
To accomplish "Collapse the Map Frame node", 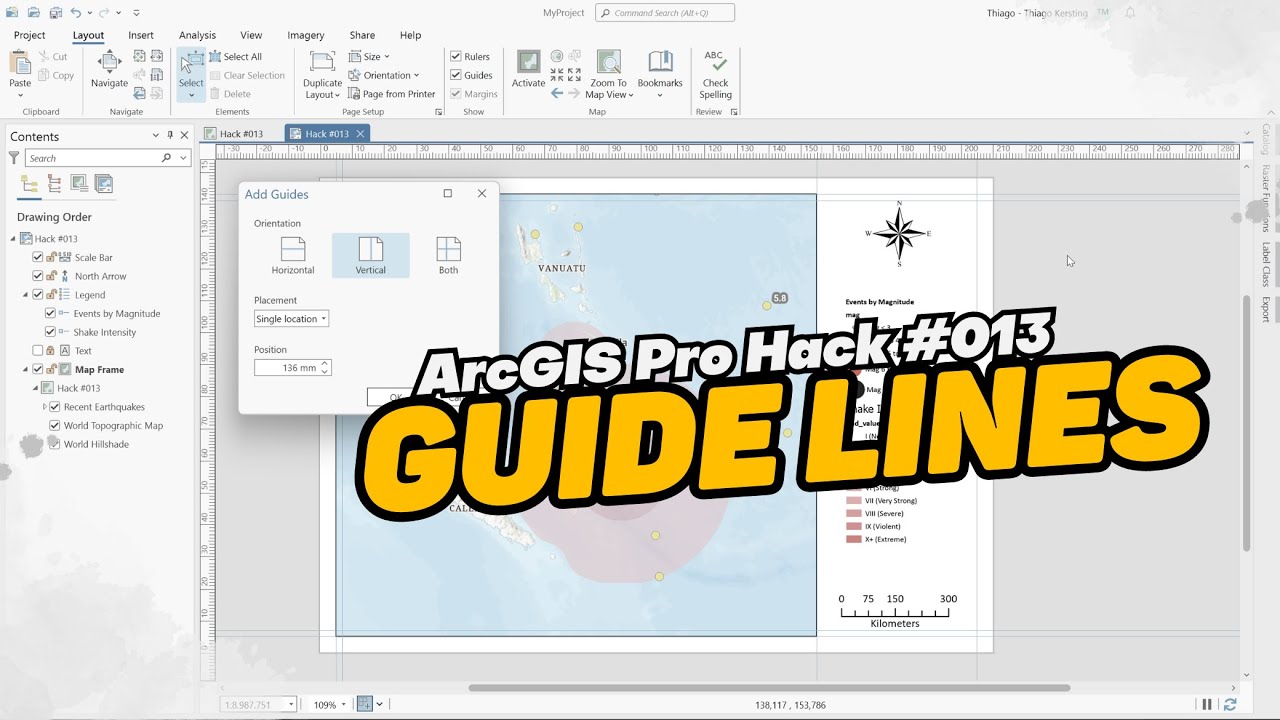I will [x=26, y=369].
